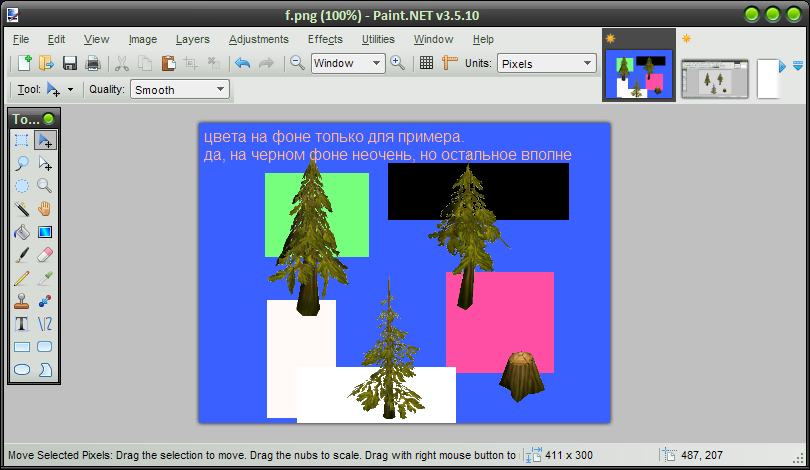
Task: Select the Recolor tool
Action: pyautogui.click(x=45, y=301)
